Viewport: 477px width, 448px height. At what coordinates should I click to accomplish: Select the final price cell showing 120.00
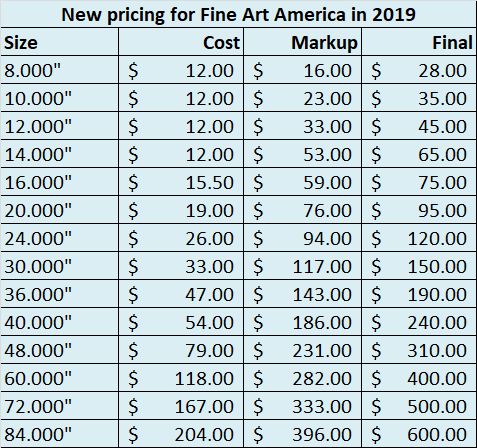pos(419,238)
